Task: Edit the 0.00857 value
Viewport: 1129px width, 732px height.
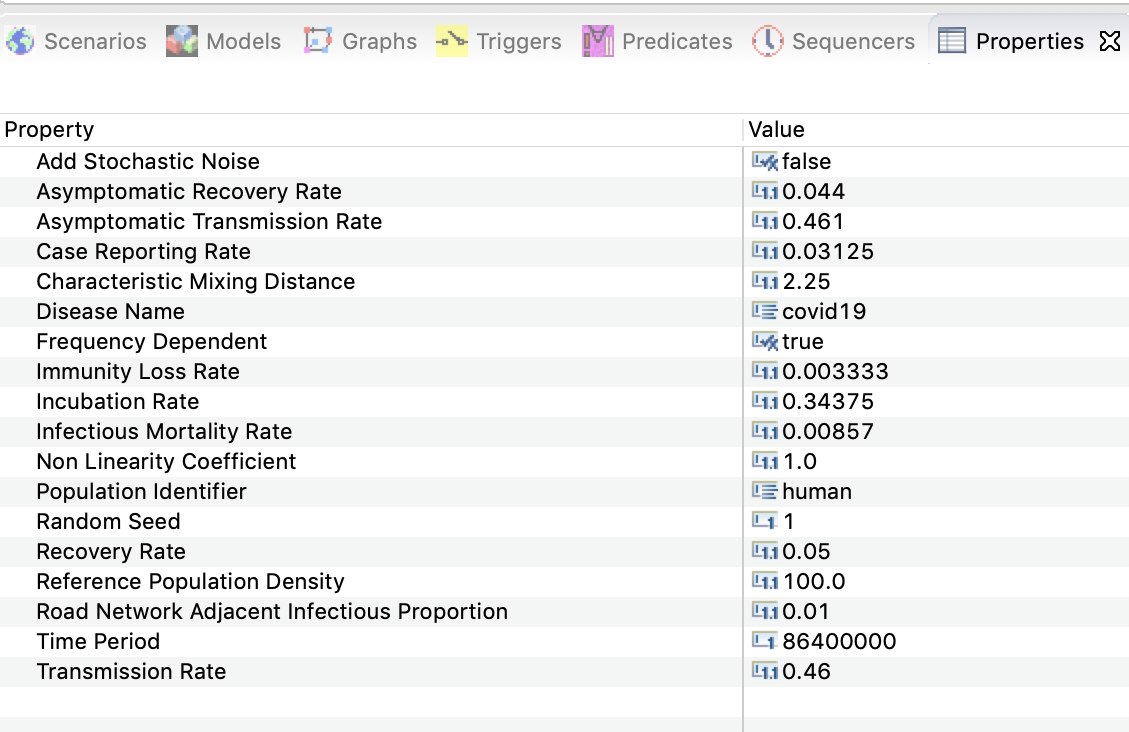Action: pyautogui.click(x=827, y=431)
